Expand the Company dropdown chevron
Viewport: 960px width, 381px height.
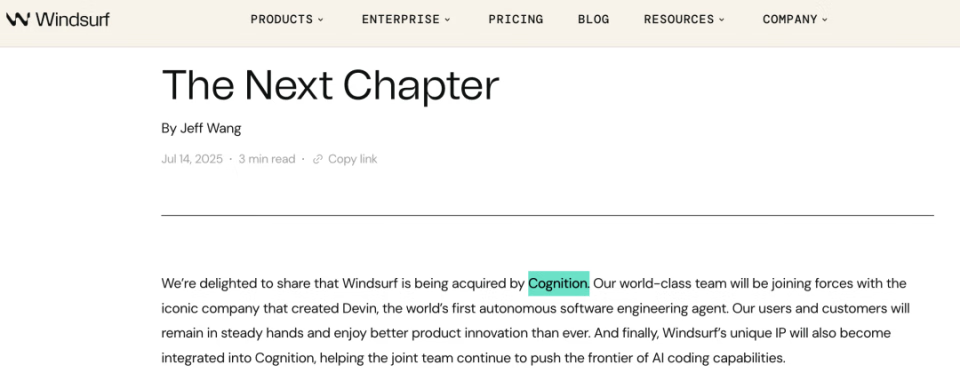point(825,20)
